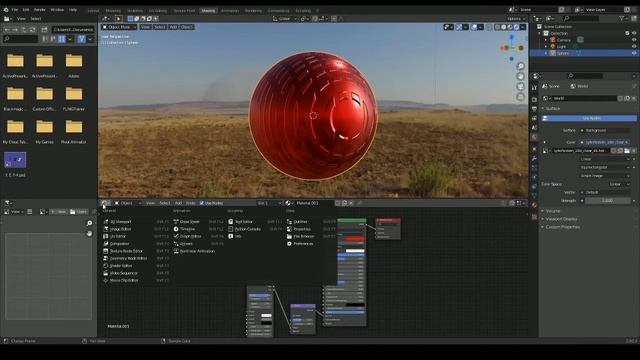This screenshot has width=640, height=360.
Task: Open the Slot 1 material slot dropdown
Action: tap(269, 203)
